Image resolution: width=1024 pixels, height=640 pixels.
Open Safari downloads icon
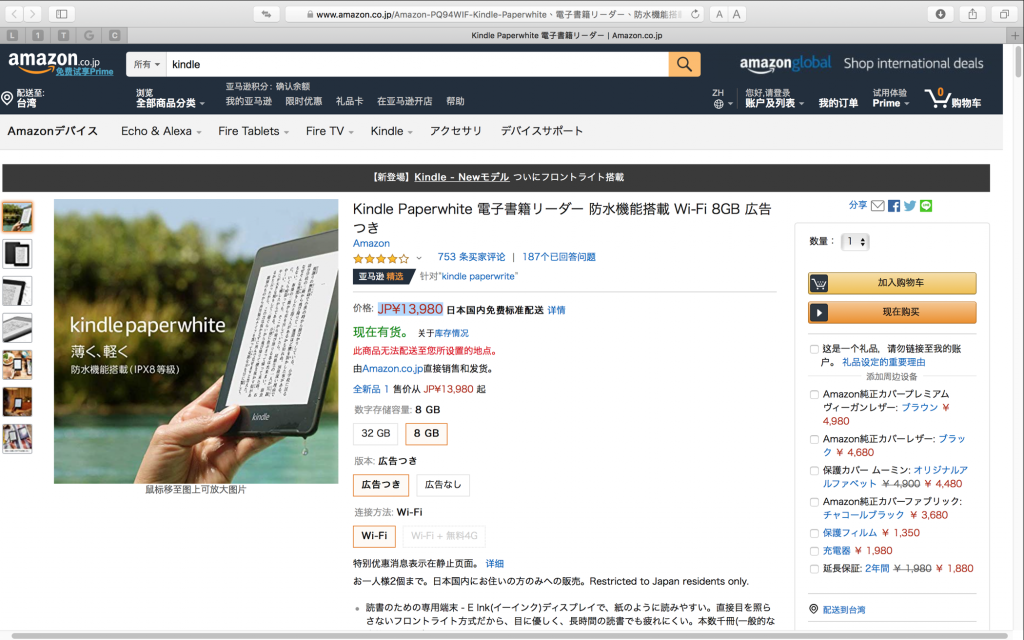940,14
